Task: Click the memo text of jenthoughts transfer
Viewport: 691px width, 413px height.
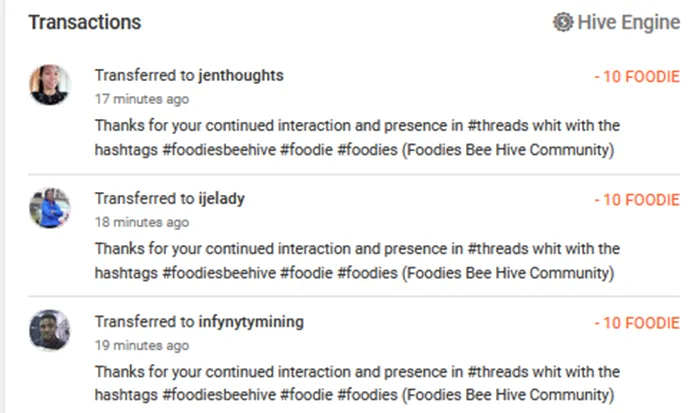Action: click(355, 138)
